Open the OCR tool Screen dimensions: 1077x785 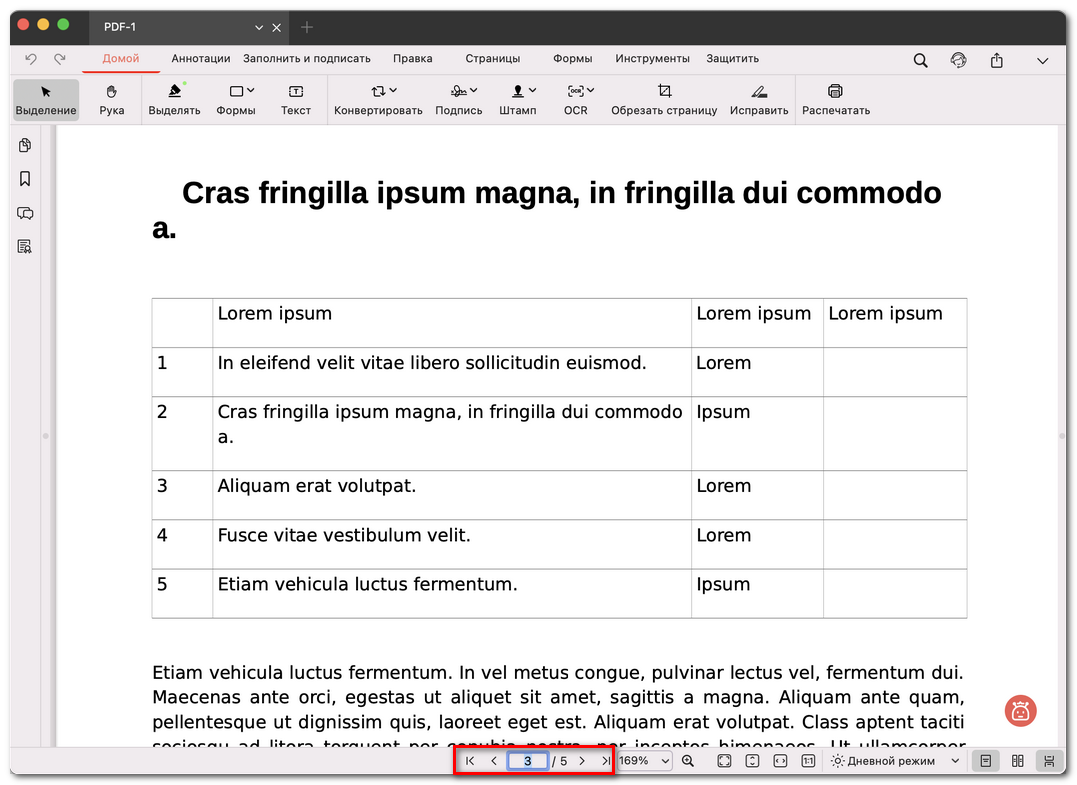[575, 99]
